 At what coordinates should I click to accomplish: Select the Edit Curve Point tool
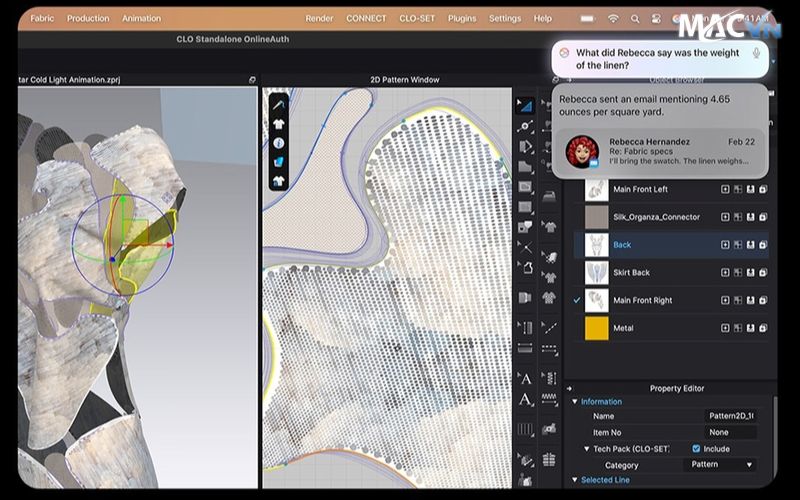click(525, 127)
